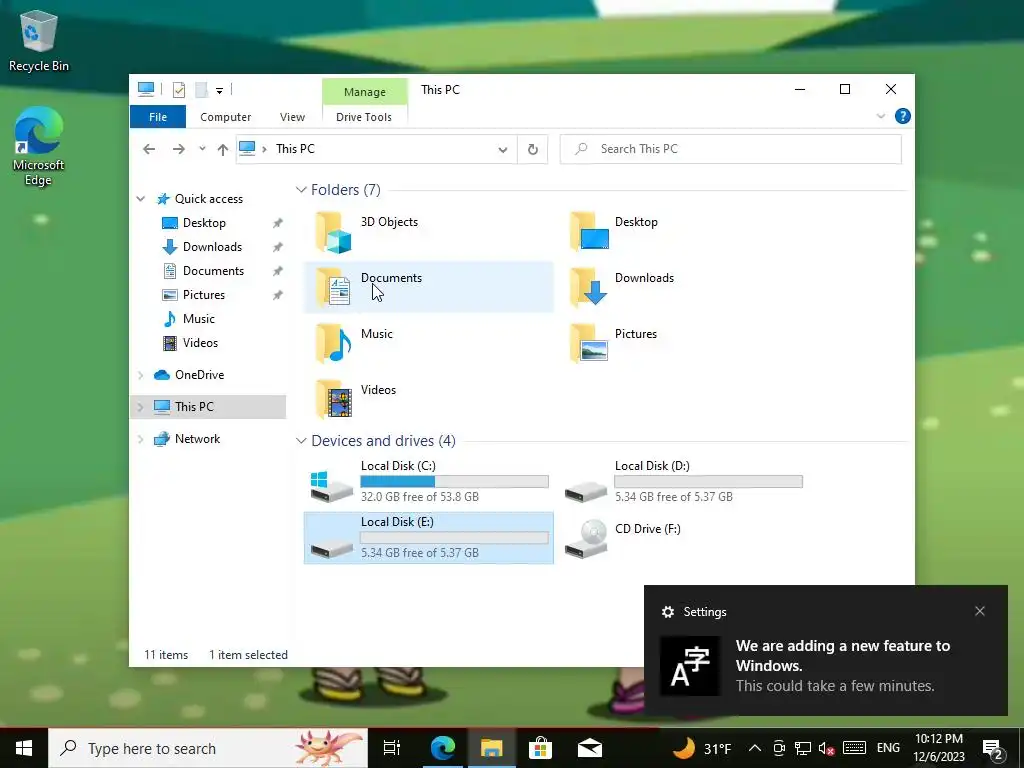1024x768 pixels.
Task: Expand the This PC tree node
Action: (140, 407)
